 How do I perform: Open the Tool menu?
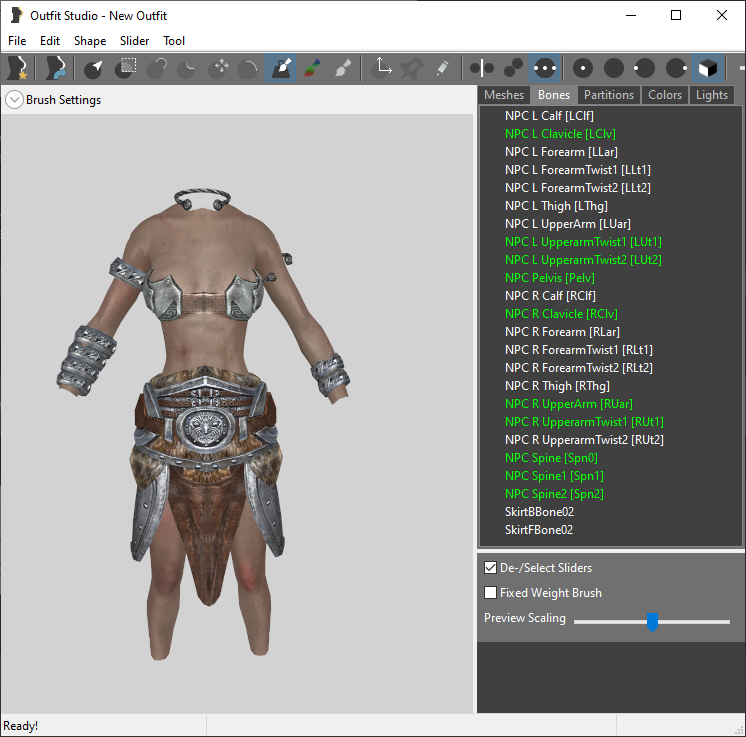(x=174, y=41)
